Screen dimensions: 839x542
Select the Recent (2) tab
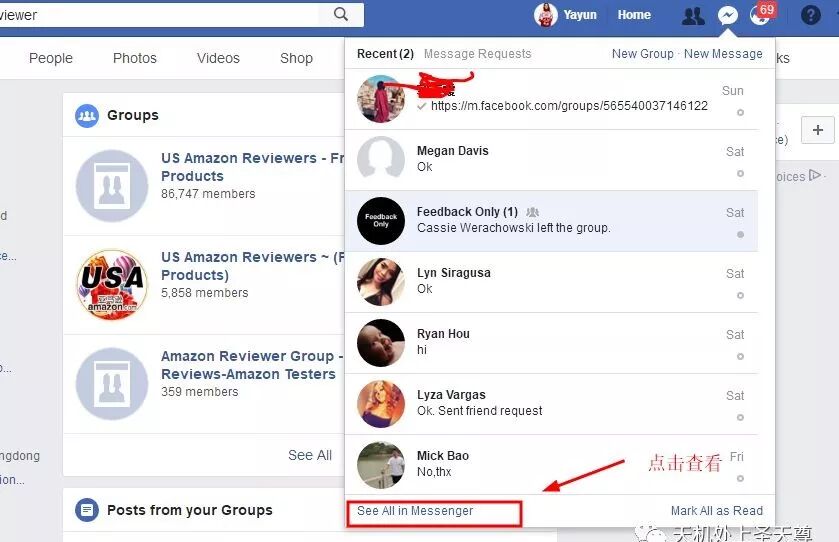pos(385,54)
